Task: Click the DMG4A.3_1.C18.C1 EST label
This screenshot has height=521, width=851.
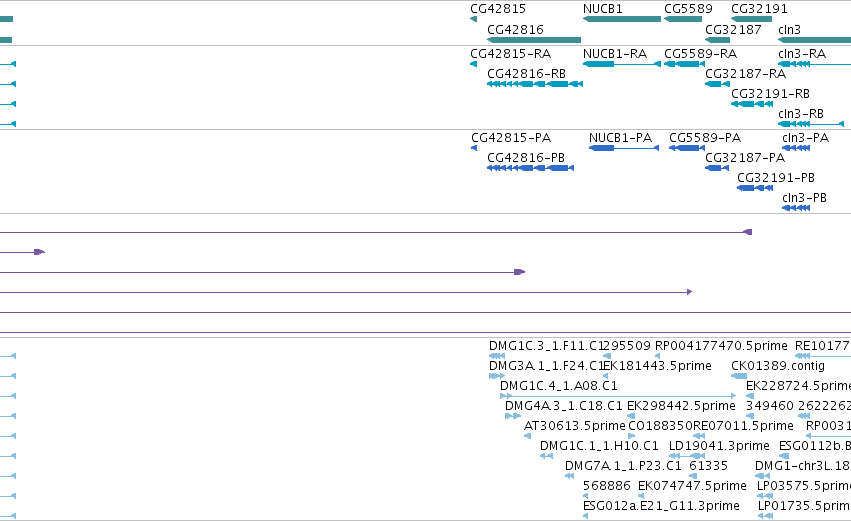Action: coord(563,406)
